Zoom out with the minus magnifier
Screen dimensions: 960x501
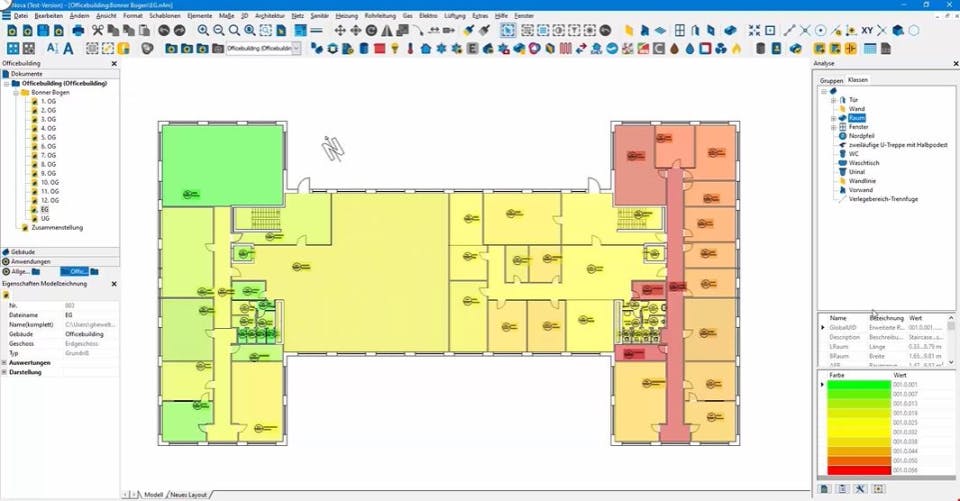219,30
